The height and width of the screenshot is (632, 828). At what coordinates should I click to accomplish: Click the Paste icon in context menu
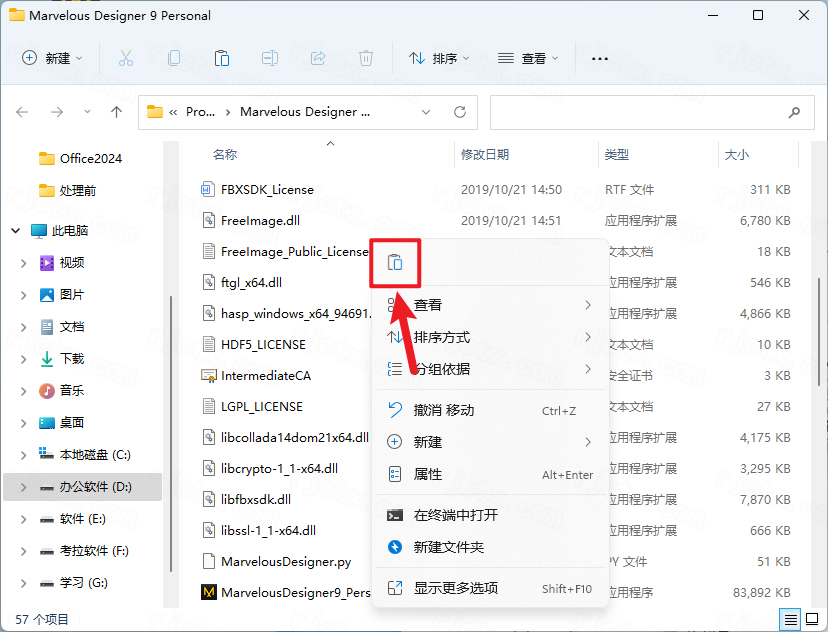pos(394,262)
